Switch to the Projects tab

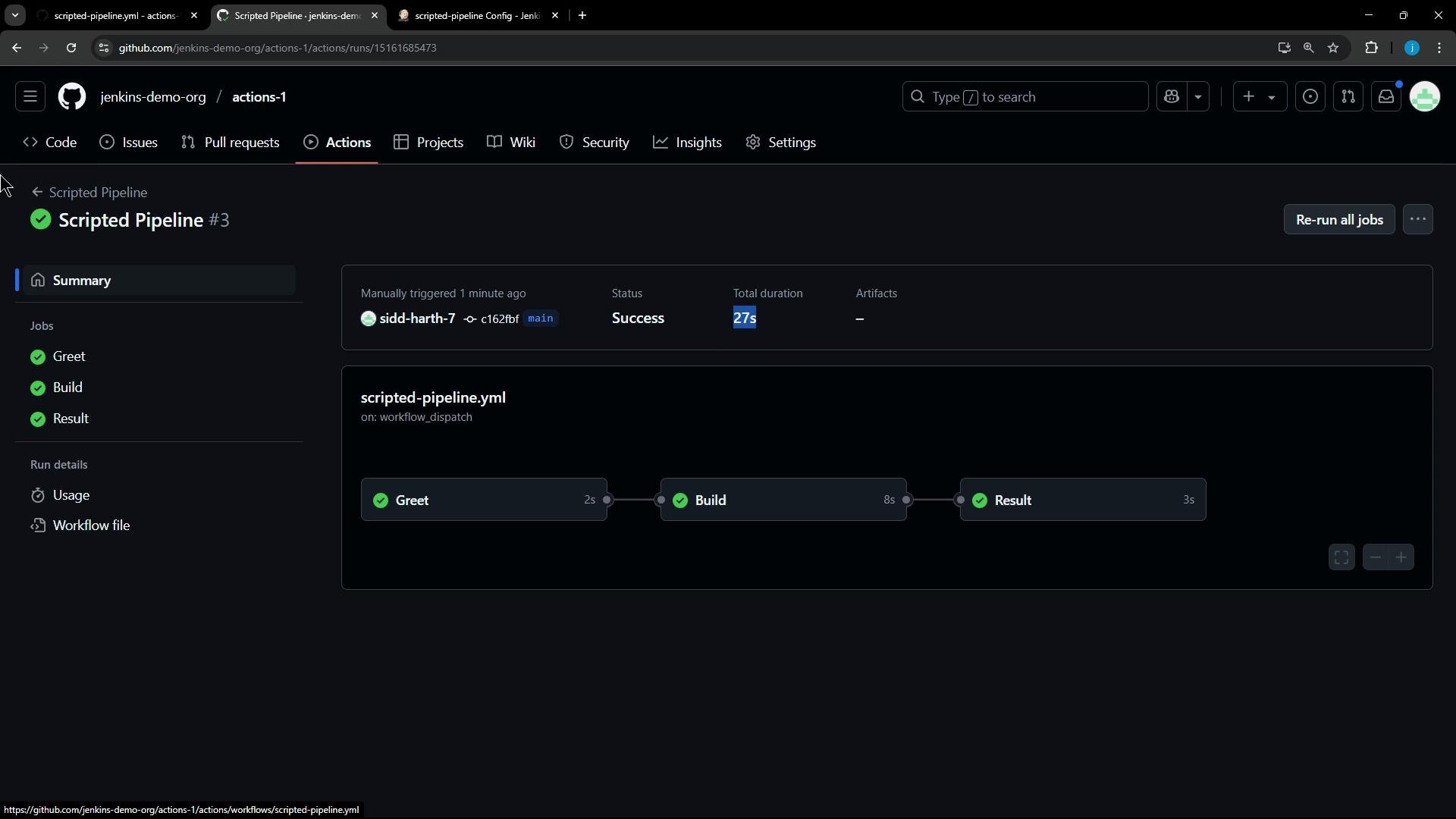pyautogui.click(x=428, y=143)
